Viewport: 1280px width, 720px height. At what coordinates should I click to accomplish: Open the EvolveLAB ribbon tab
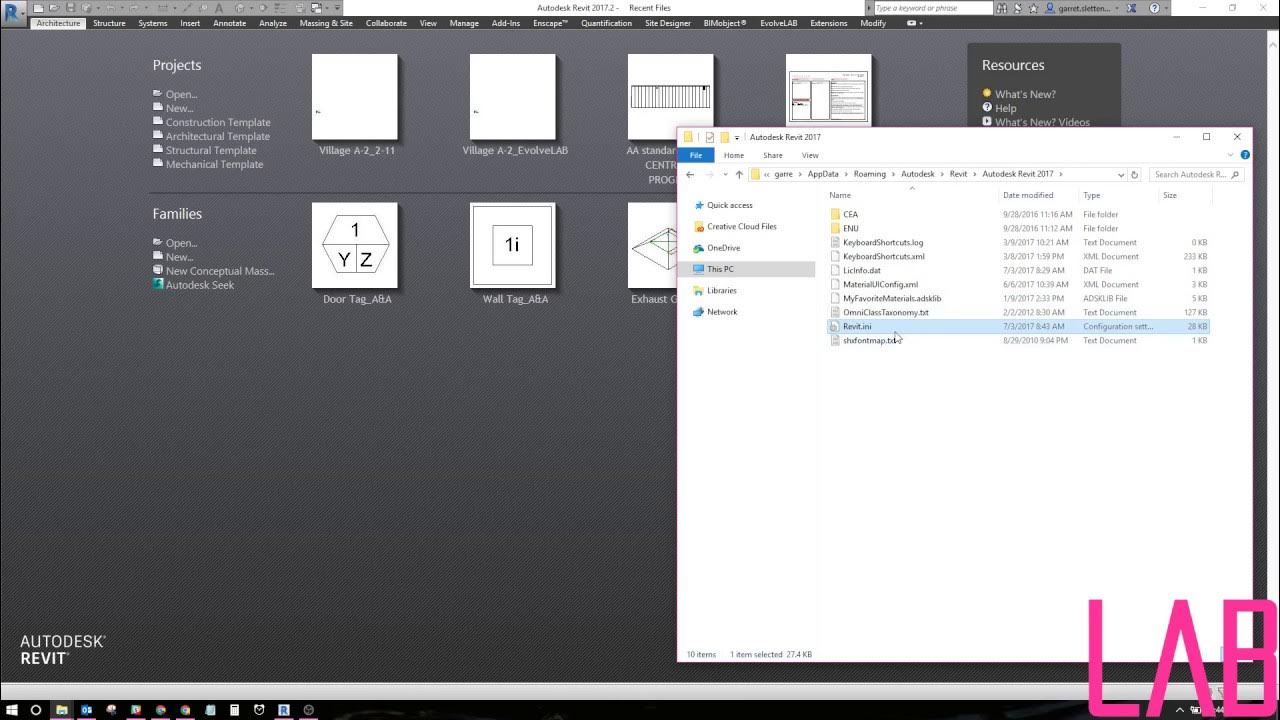click(778, 23)
